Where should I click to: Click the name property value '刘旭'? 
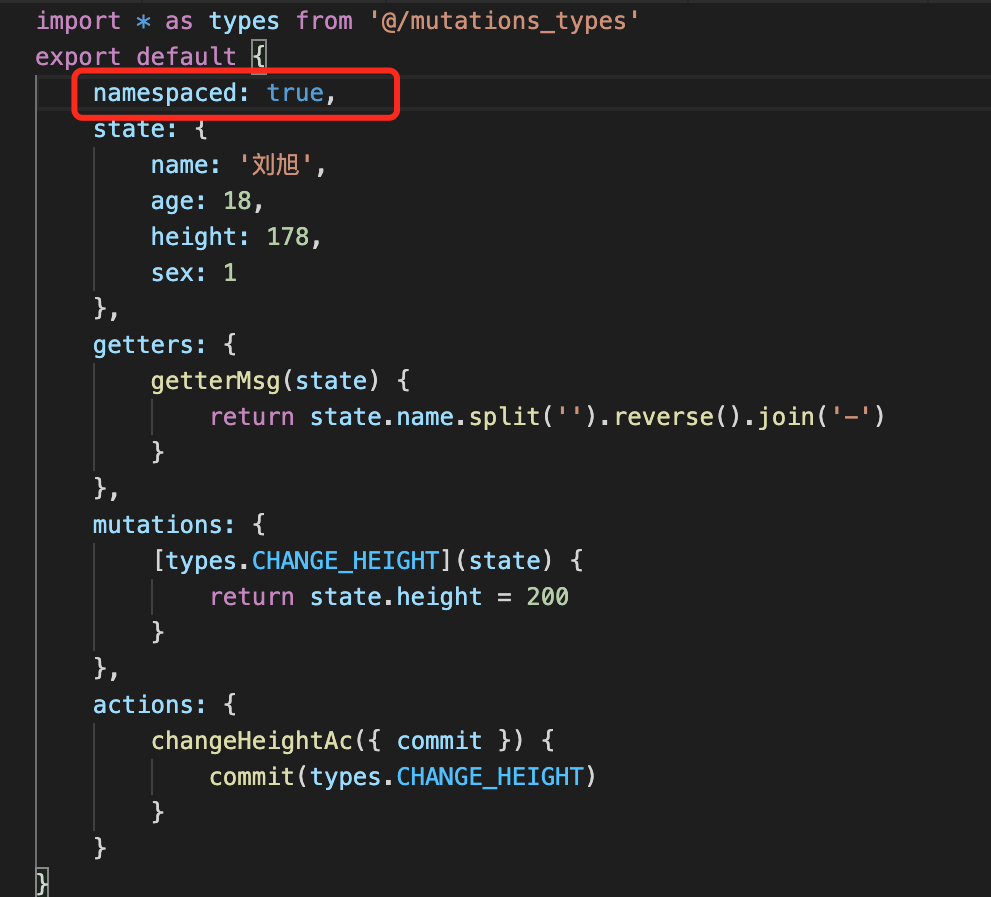pos(276,165)
